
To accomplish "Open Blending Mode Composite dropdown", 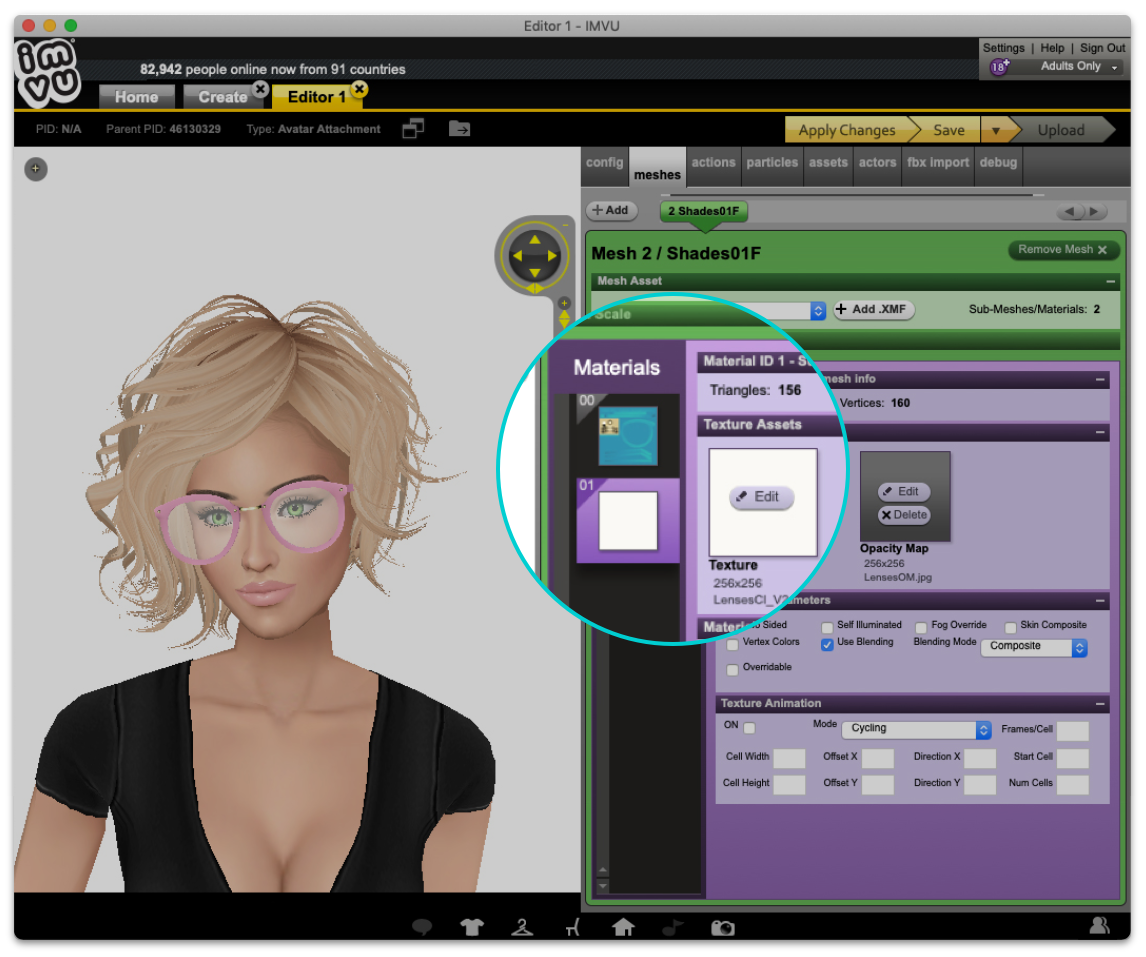I will (x=1033, y=646).
